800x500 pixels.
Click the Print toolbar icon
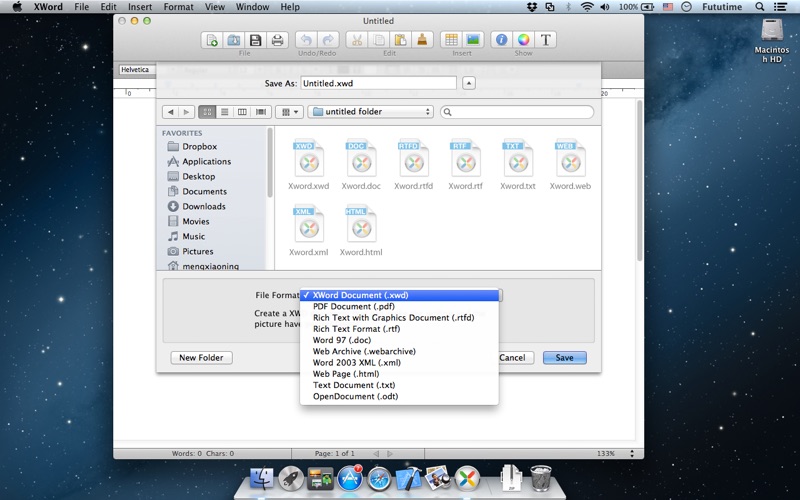pyautogui.click(x=278, y=40)
